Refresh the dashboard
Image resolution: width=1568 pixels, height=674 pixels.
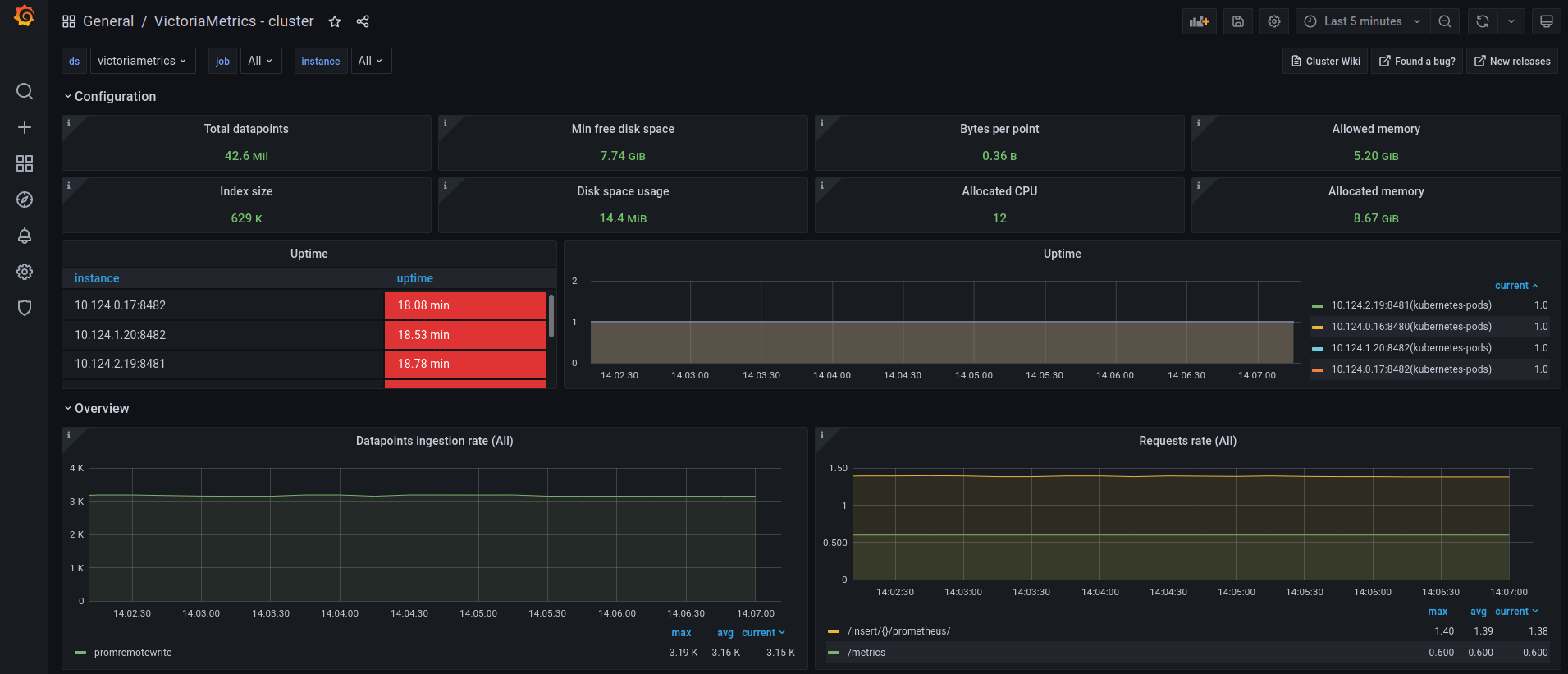pos(1482,21)
